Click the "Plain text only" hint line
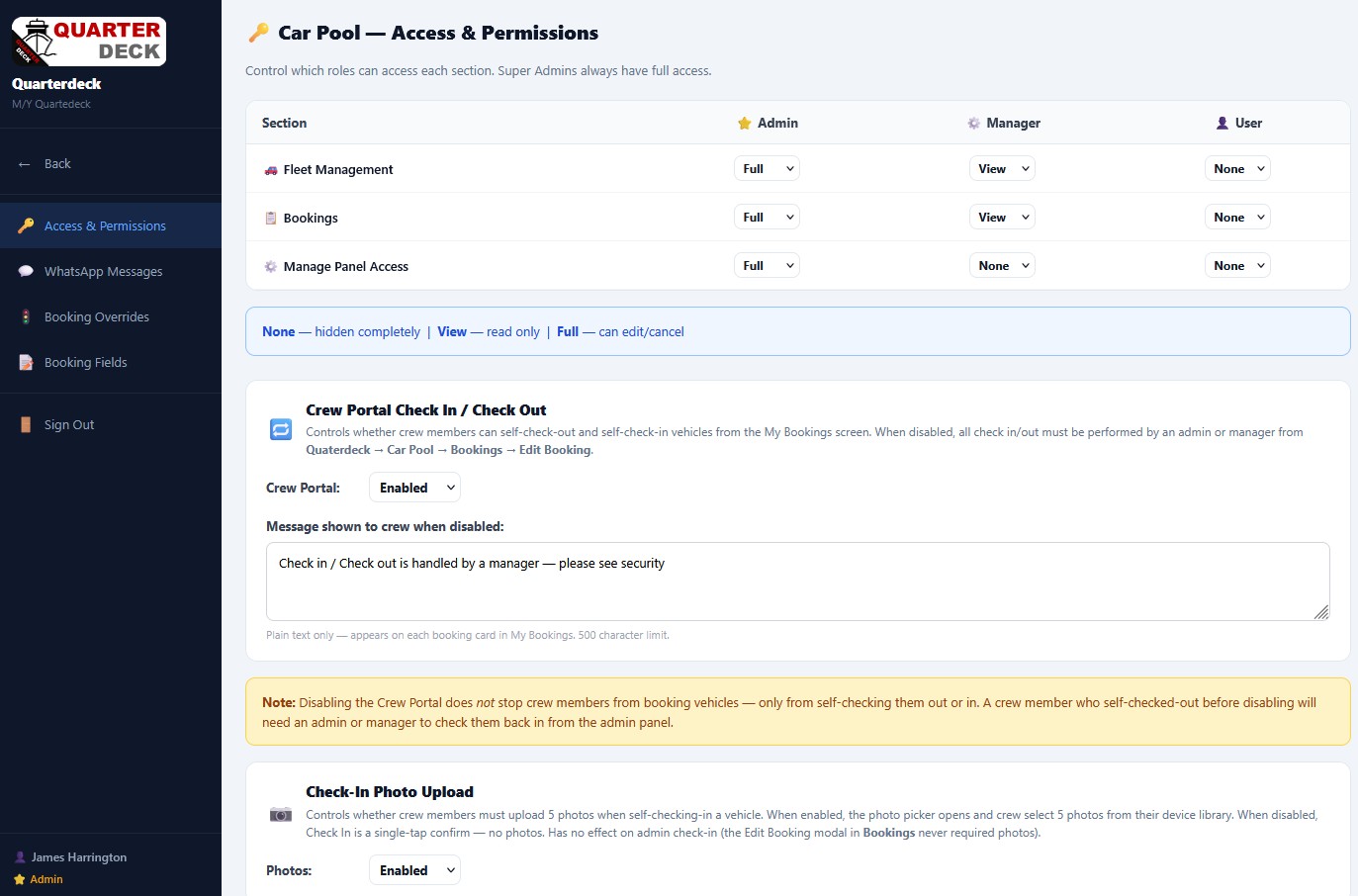The width and height of the screenshot is (1358, 896). pos(468,635)
